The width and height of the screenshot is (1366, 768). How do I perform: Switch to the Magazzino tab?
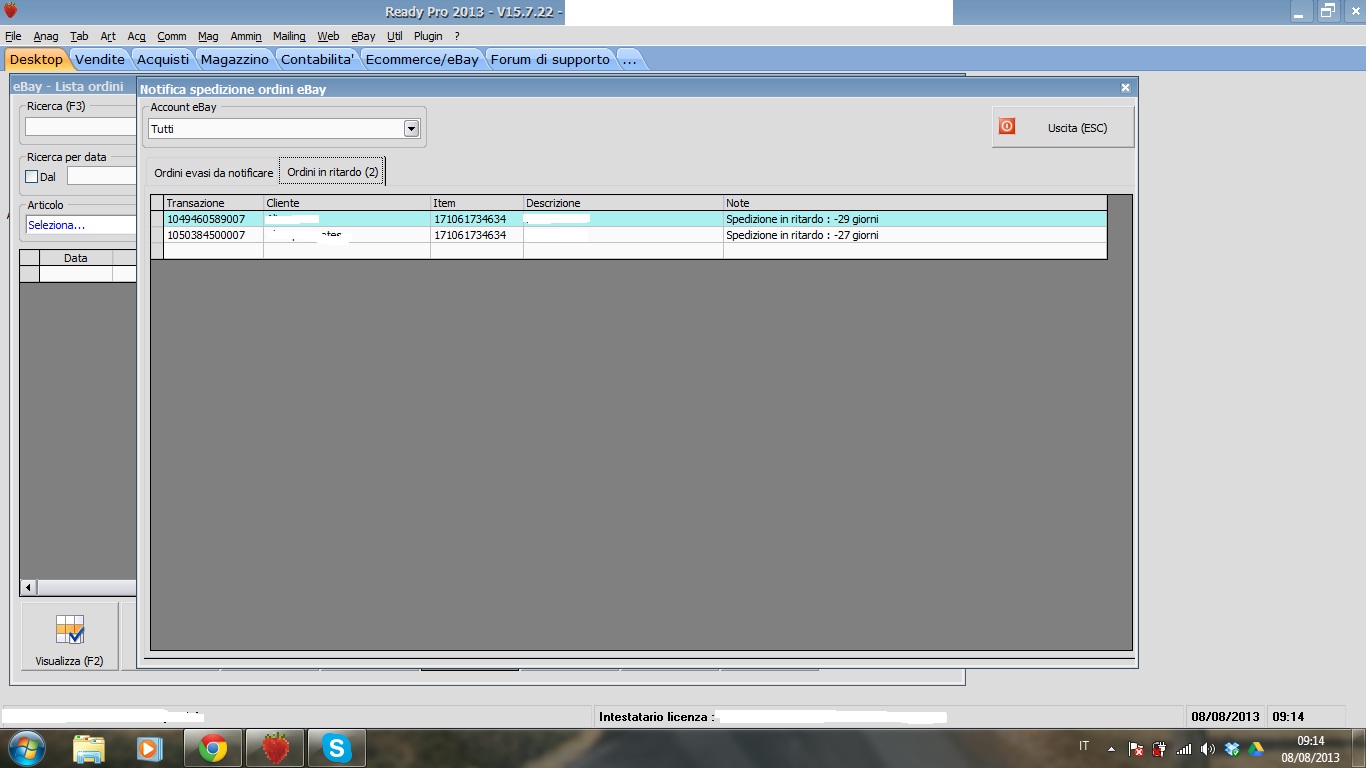point(235,60)
